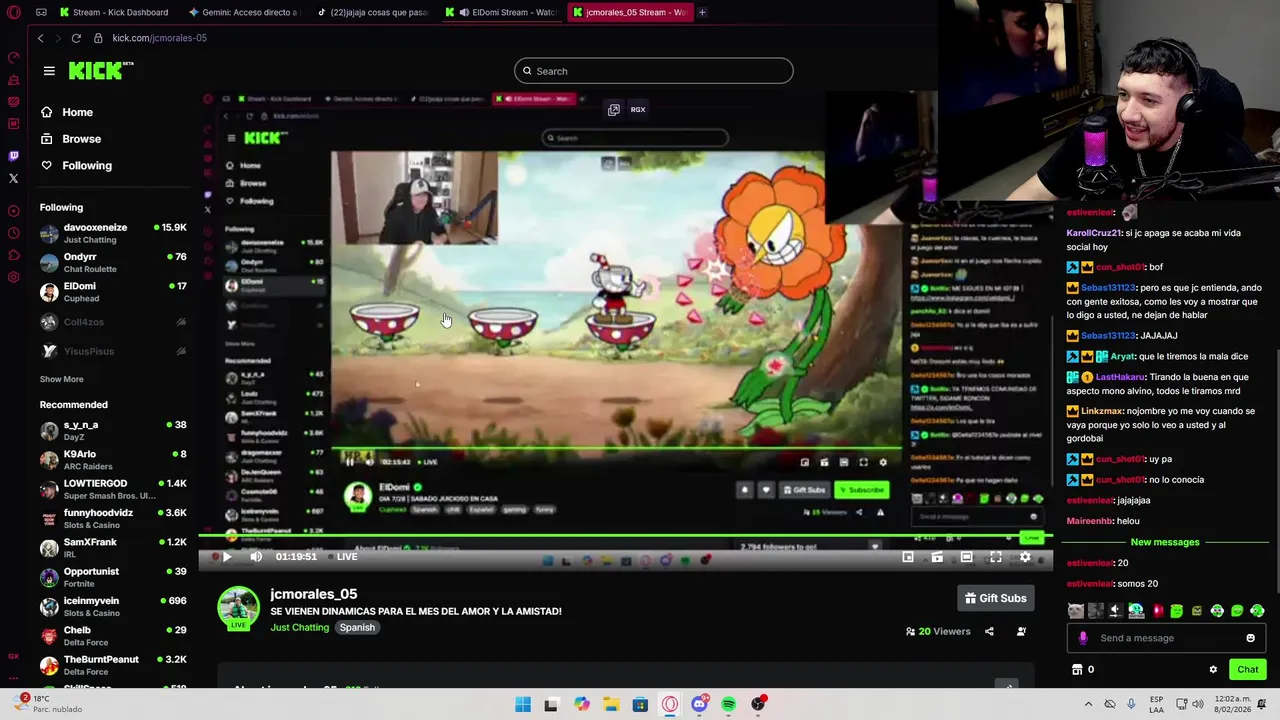Open the funnyhoodvidz channel

(x=113, y=518)
